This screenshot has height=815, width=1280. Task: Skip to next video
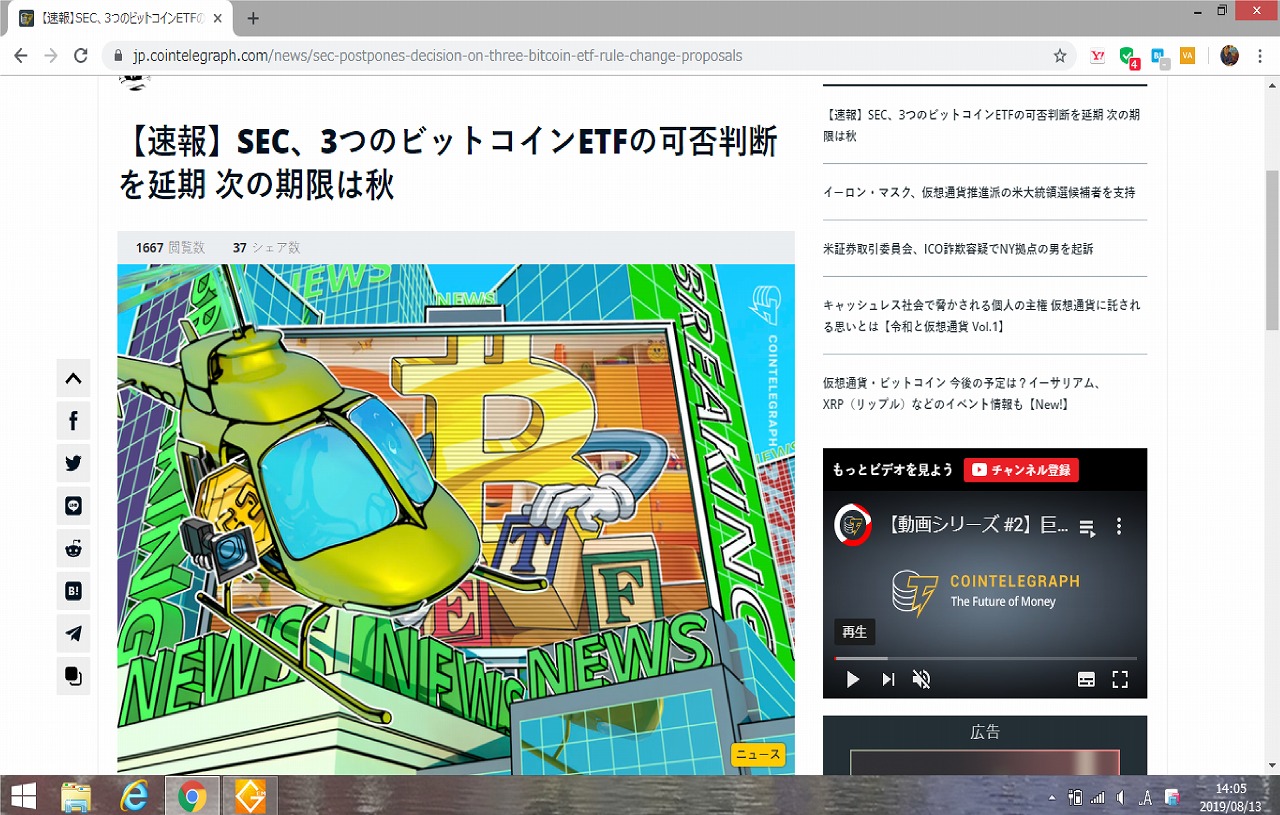pyautogui.click(x=888, y=680)
